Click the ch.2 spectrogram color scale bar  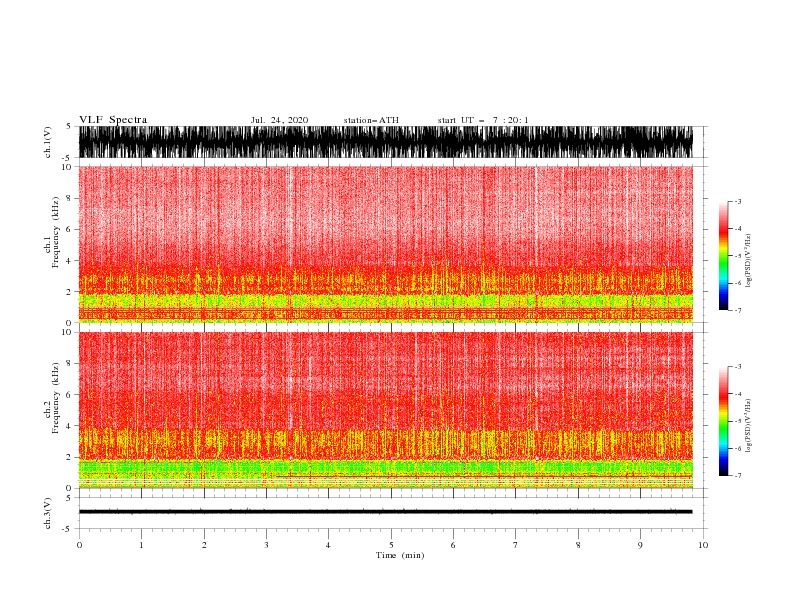pyautogui.click(x=723, y=421)
